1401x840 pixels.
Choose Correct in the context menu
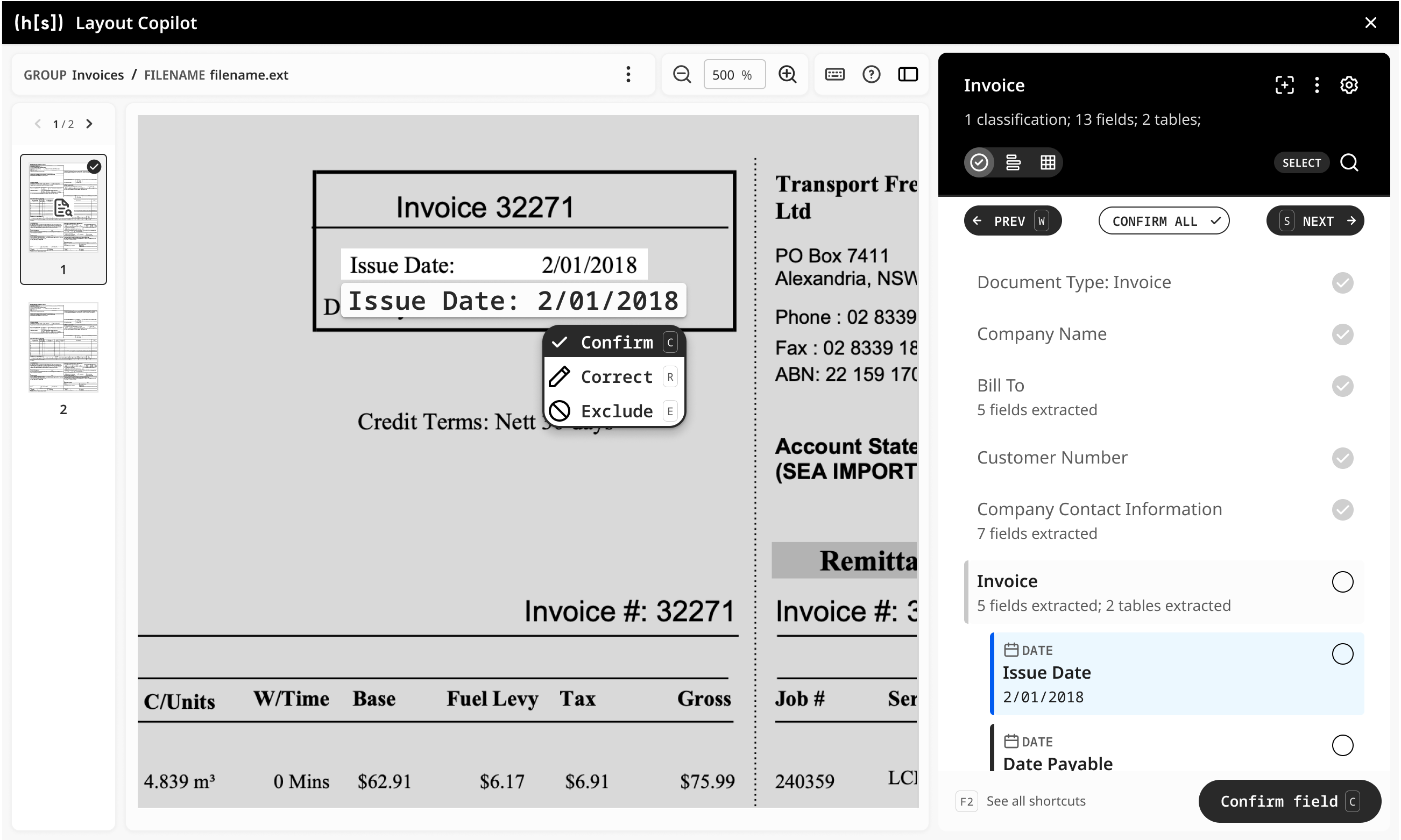(x=615, y=377)
